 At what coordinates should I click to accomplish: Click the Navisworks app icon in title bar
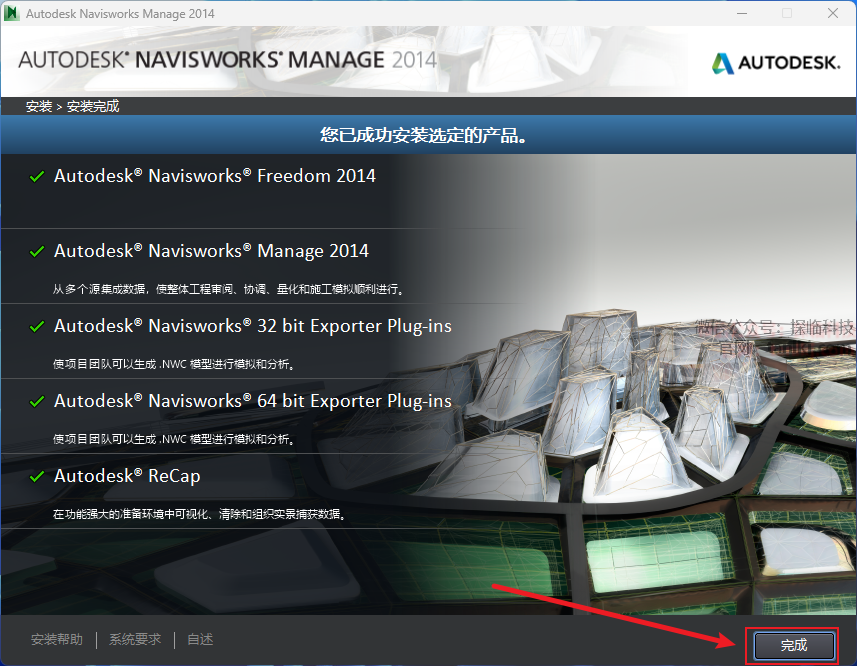pyautogui.click(x=11, y=13)
